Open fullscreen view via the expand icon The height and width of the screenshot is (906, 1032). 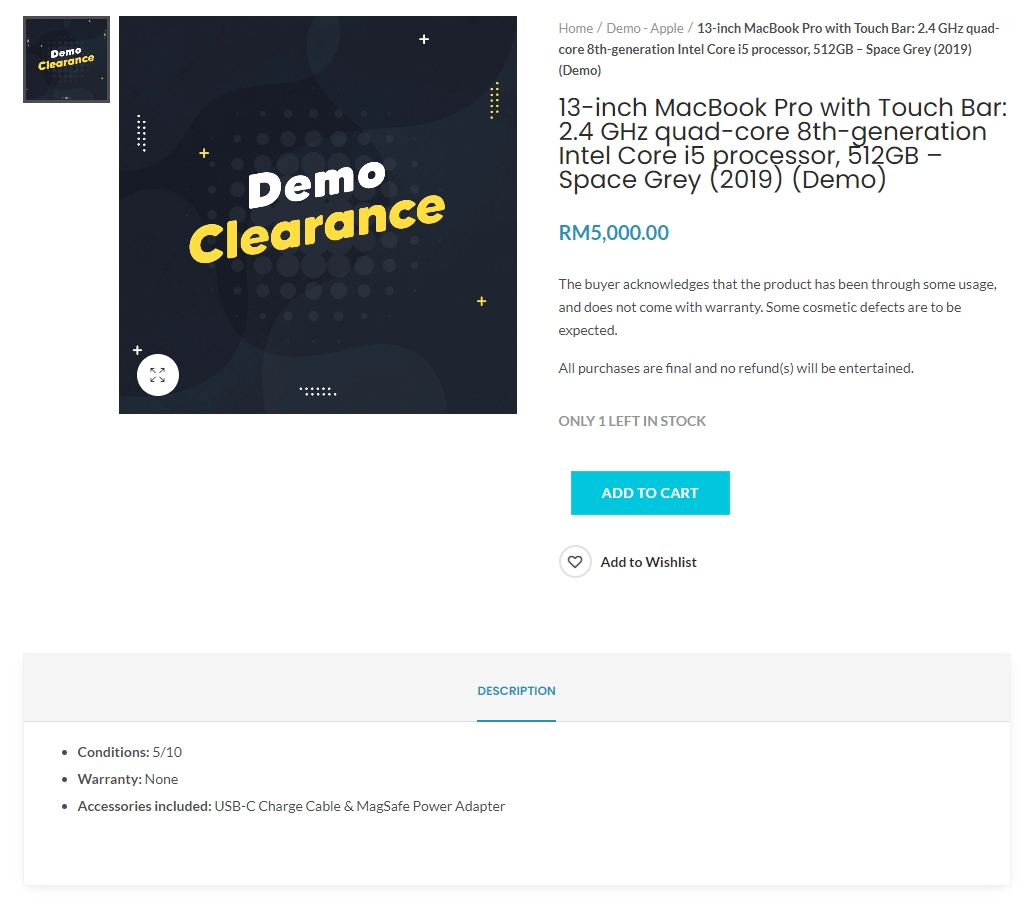point(158,375)
